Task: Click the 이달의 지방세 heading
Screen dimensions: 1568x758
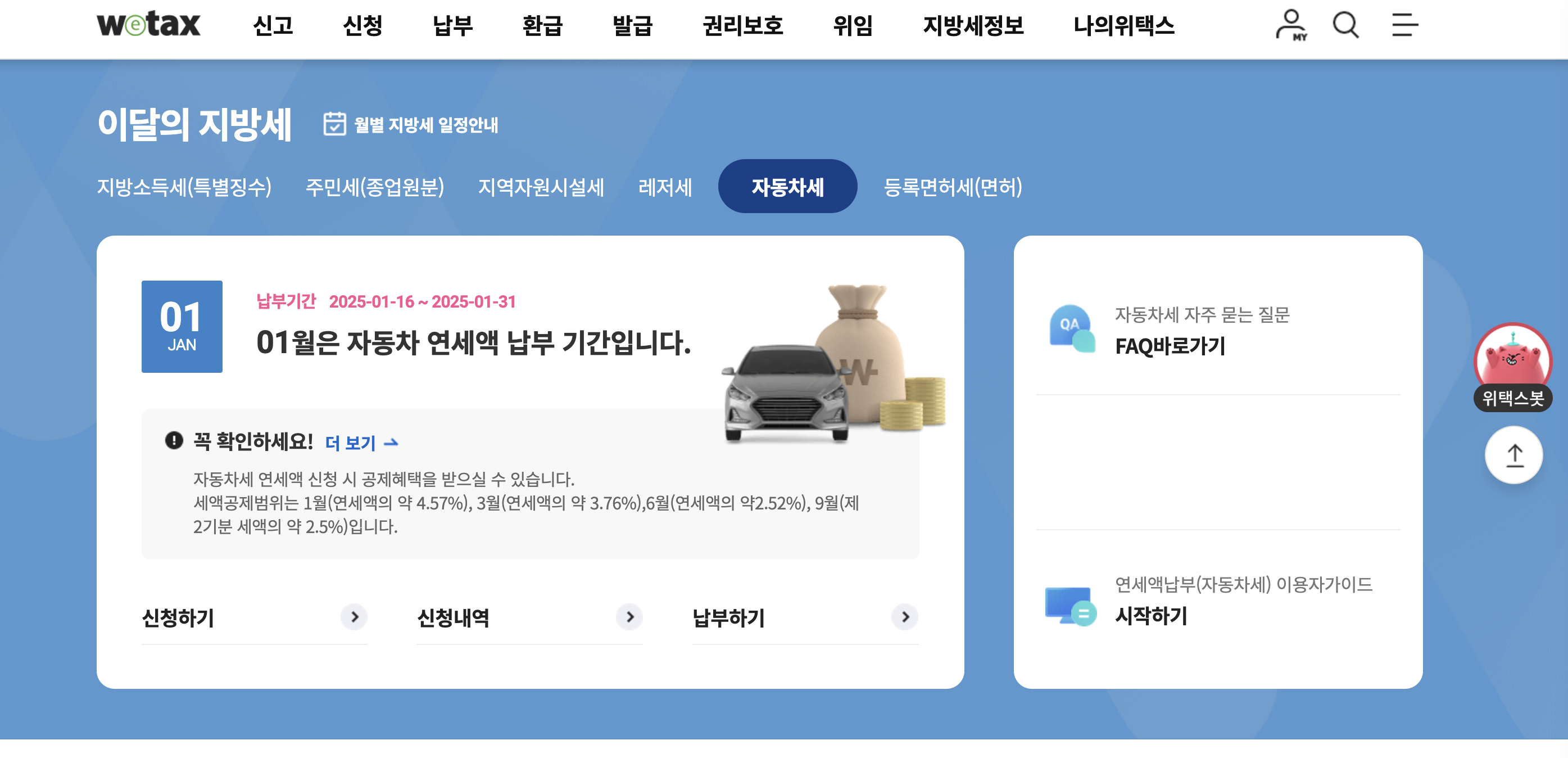Action: [x=195, y=124]
